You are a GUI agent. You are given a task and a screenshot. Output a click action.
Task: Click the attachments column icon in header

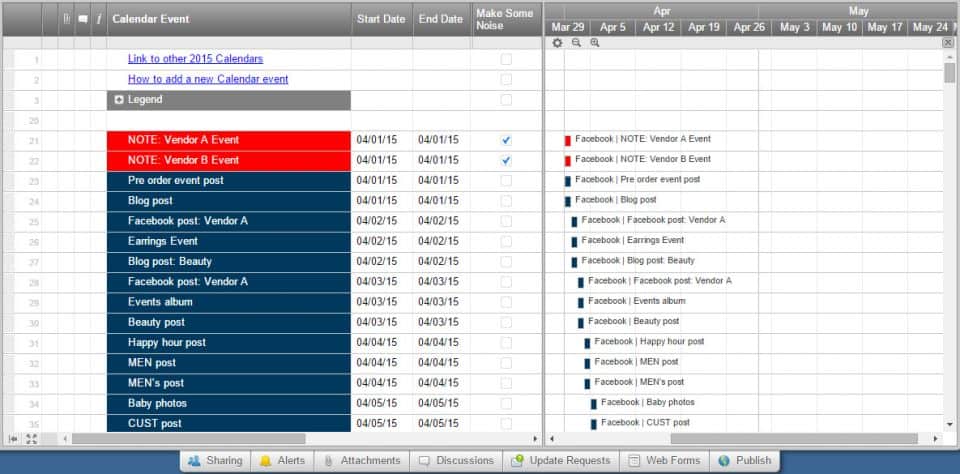click(67, 19)
